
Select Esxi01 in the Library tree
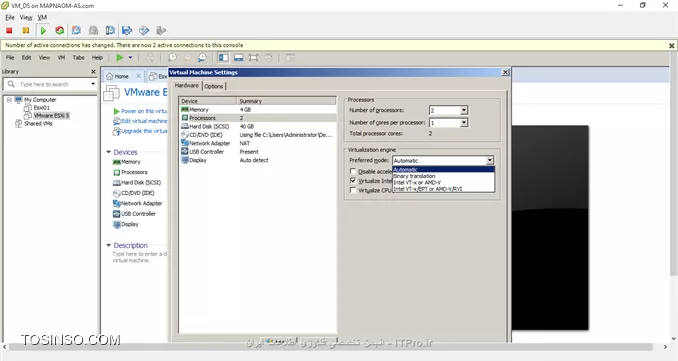[42, 107]
